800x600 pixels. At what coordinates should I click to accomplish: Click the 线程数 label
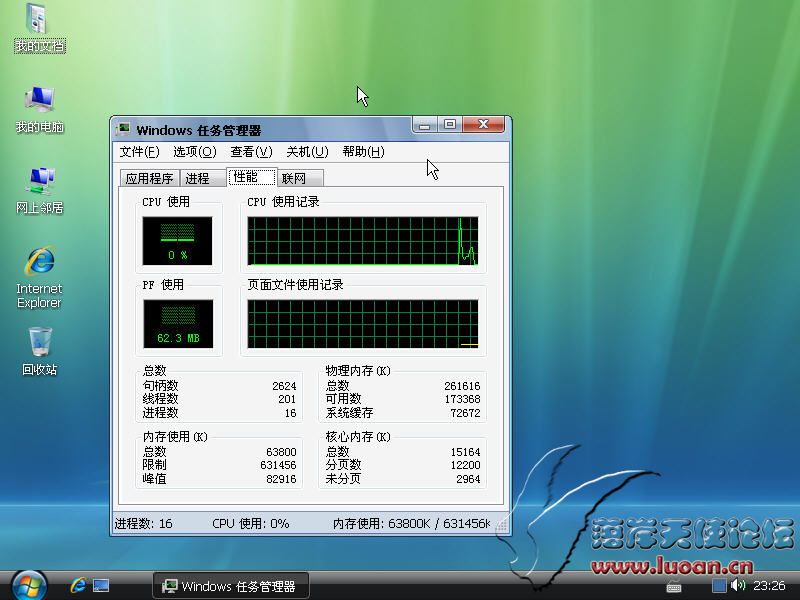(x=160, y=399)
